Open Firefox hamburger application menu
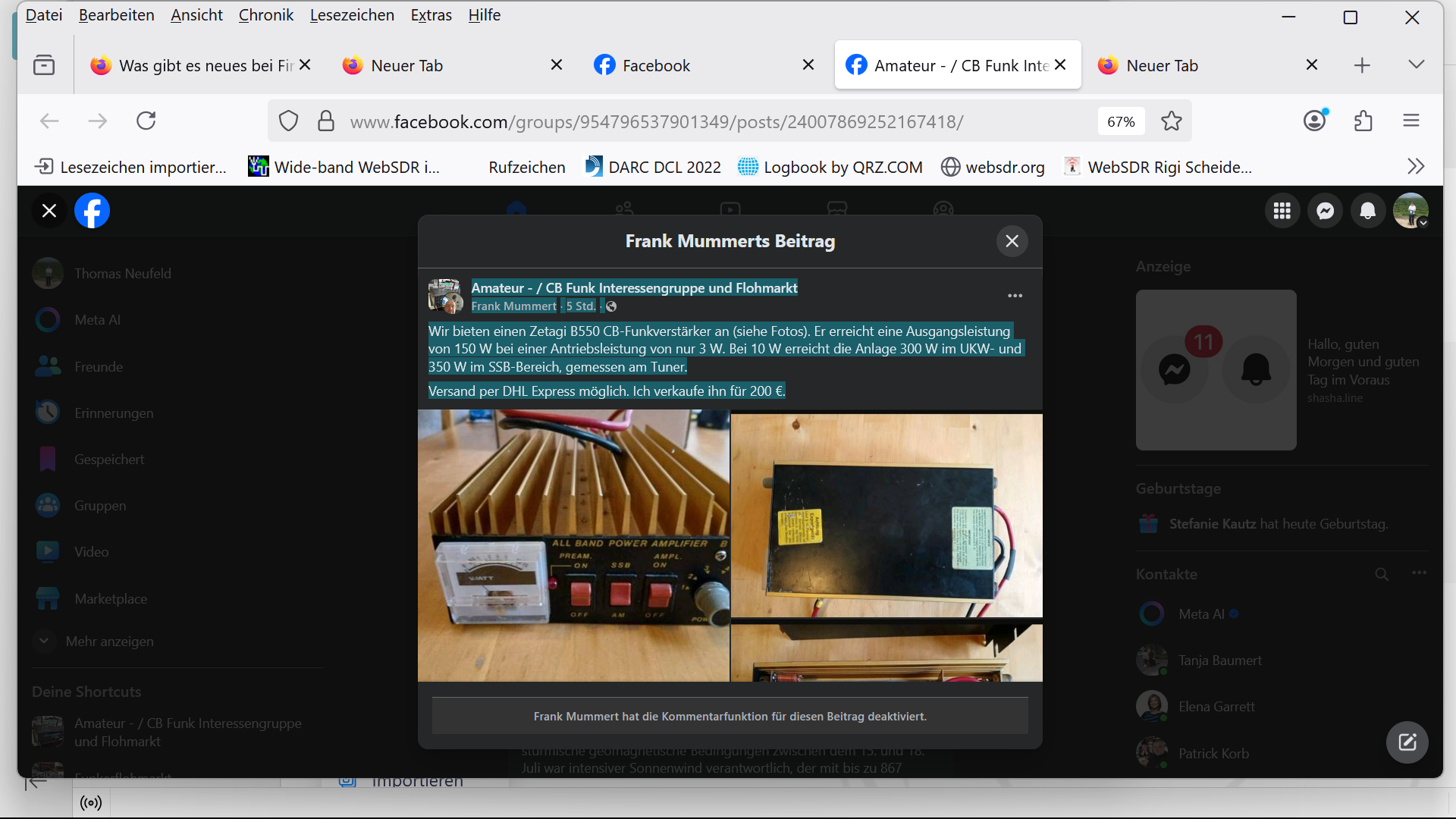 click(1410, 121)
